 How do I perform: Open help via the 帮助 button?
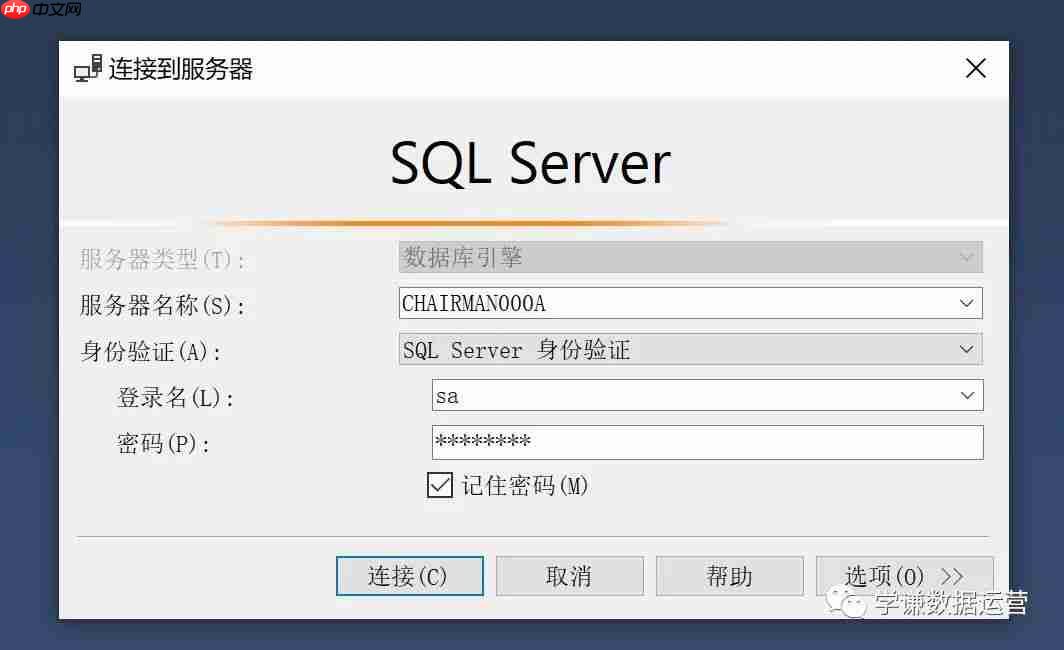pos(729,575)
